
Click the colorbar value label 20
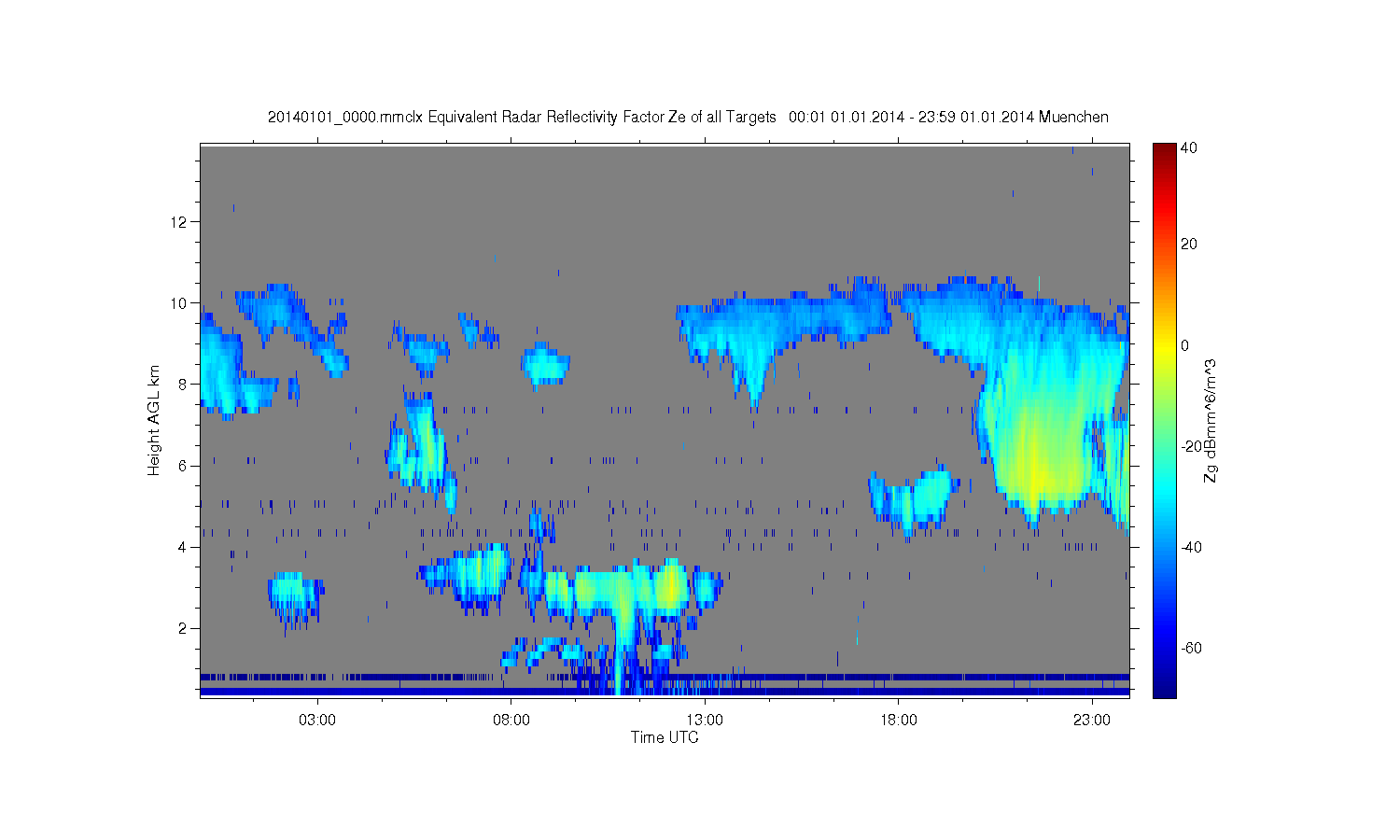[1189, 245]
